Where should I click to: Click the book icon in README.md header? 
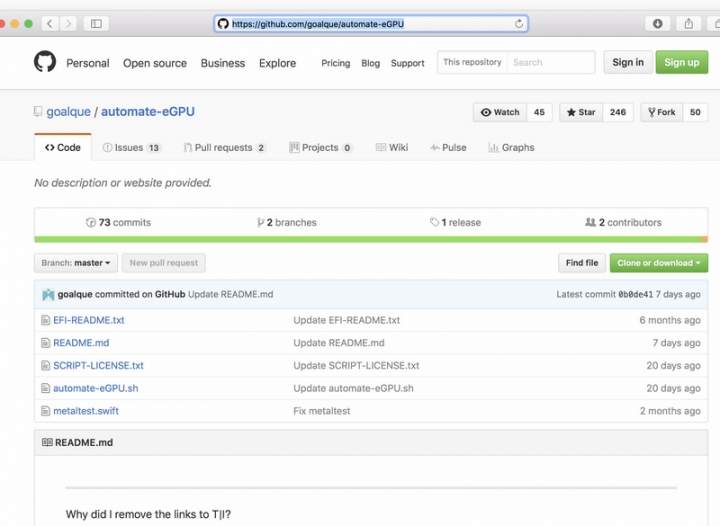(x=47, y=442)
